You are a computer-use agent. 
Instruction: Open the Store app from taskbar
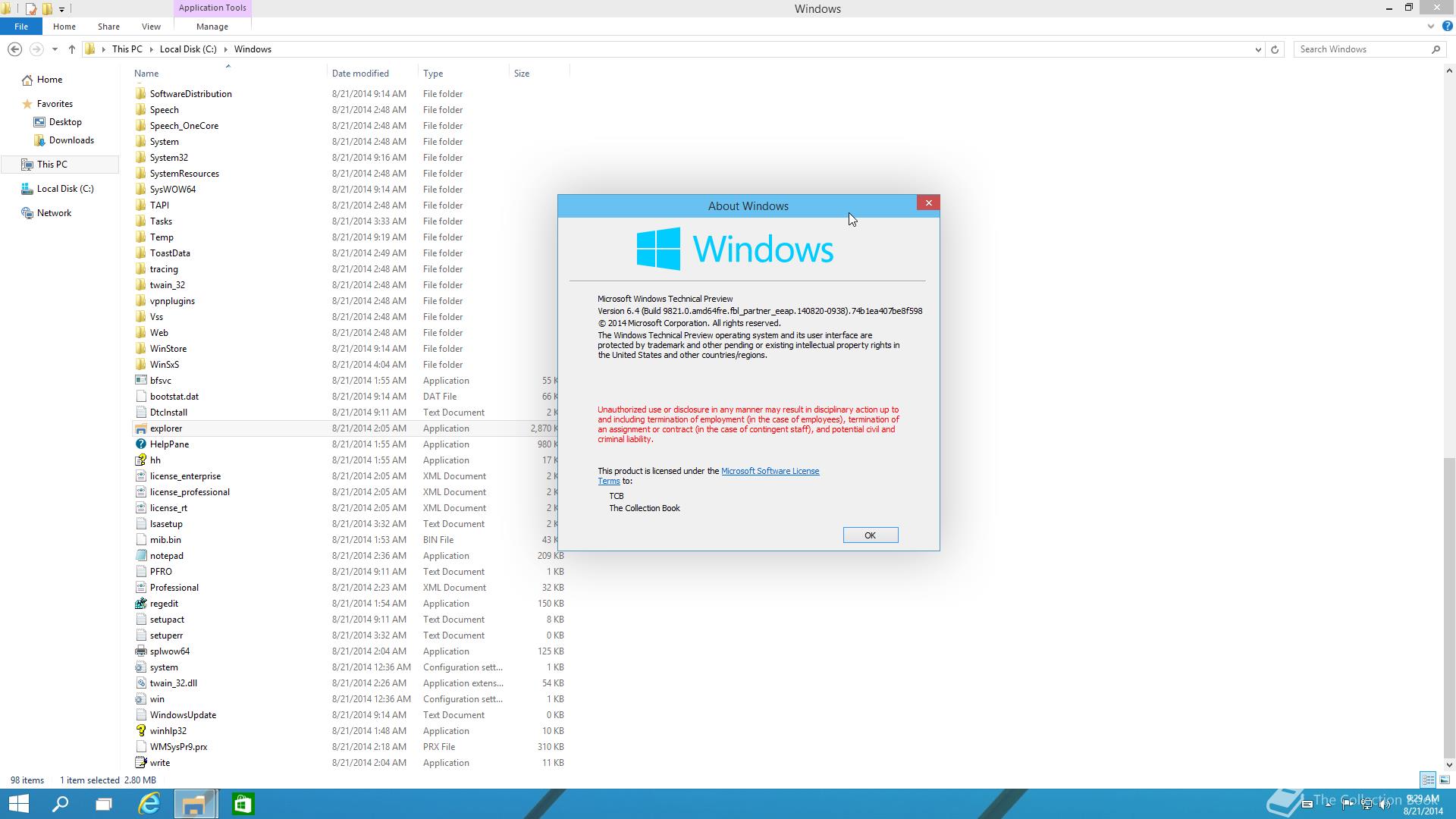click(243, 804)
